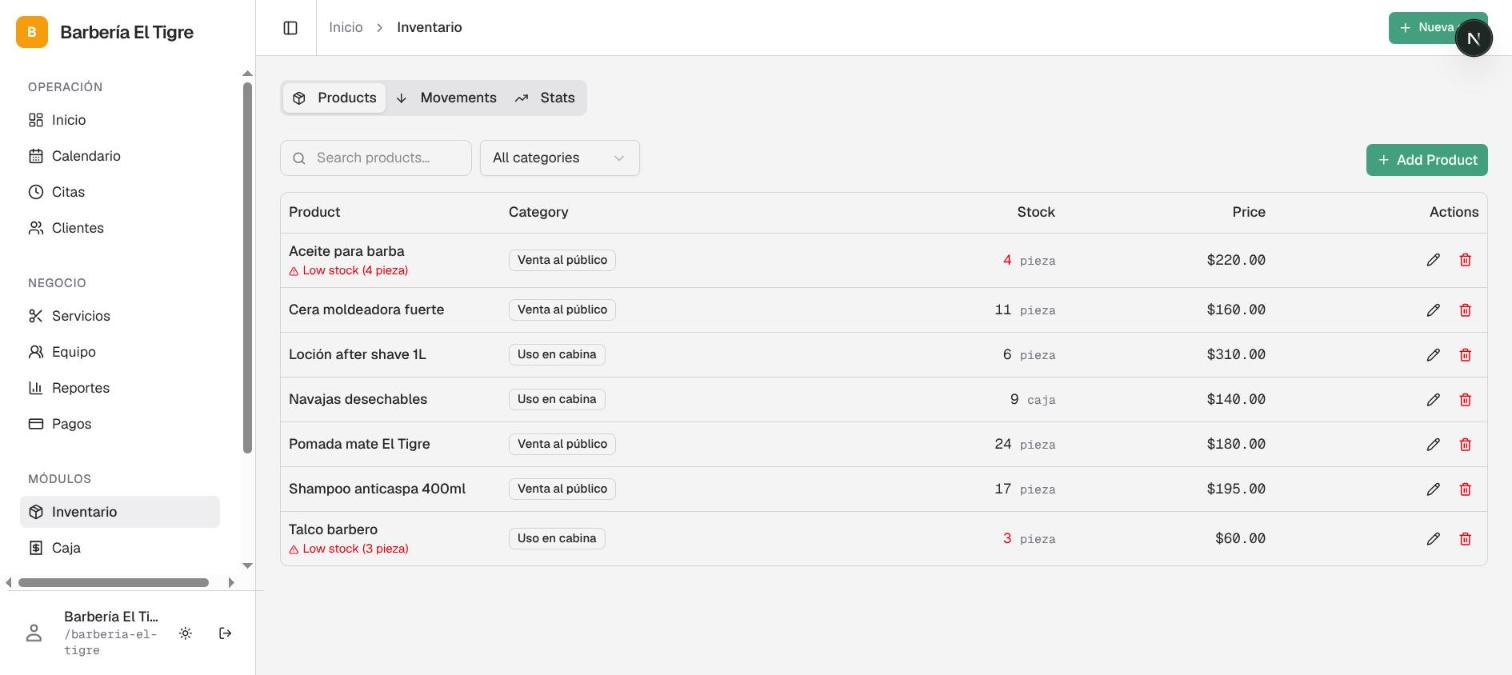The height and width of the screenshot is (675, 1512).
Task: Switch to the Products tab
Action: click(x=334, y=98)
